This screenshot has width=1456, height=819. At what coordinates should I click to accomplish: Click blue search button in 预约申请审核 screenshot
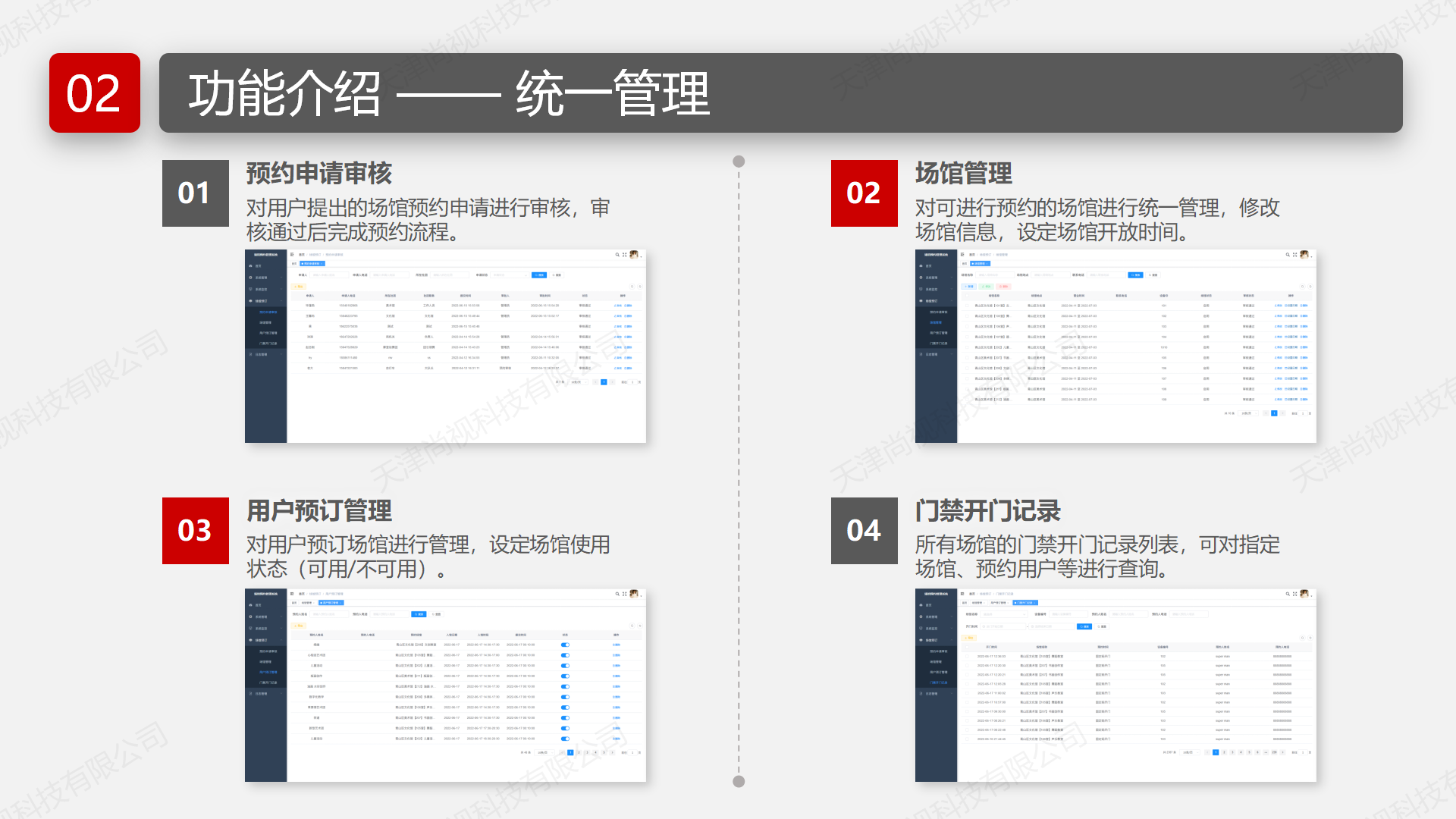pos(539,275)
